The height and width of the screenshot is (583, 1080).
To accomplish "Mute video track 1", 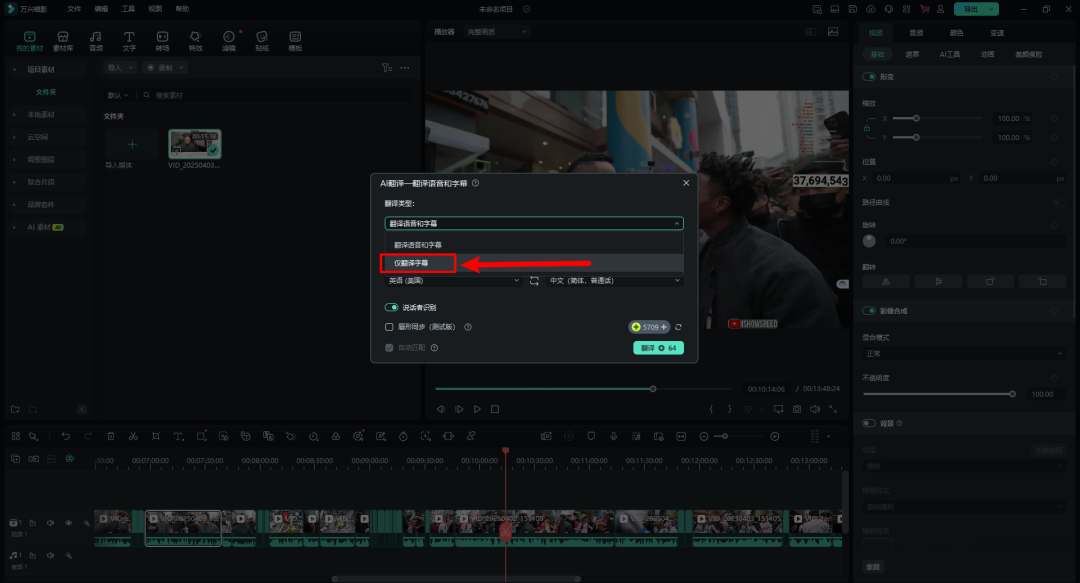I will click(50, 523).
